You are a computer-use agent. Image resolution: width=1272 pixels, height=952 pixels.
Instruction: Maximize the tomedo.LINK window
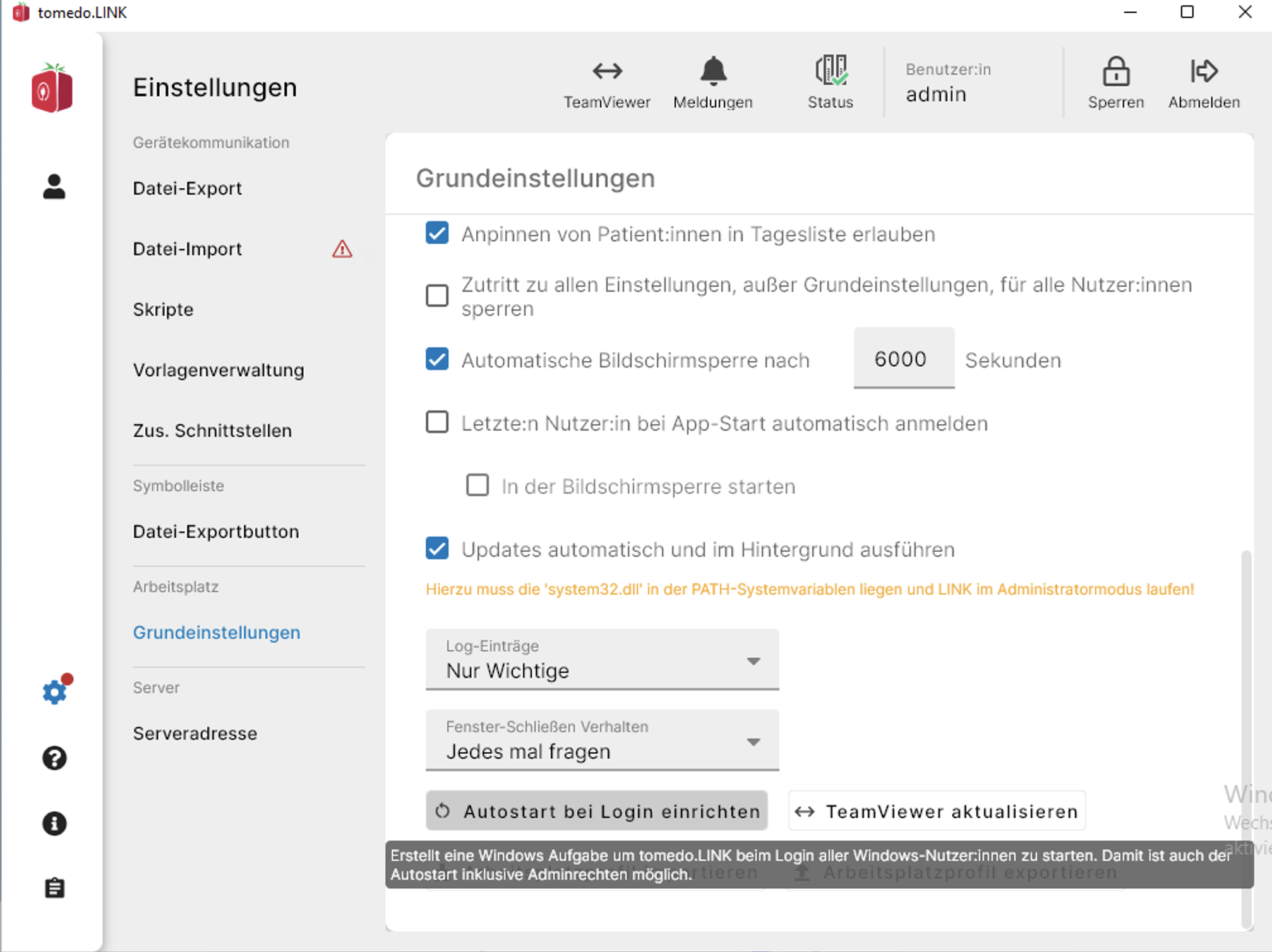coord(1187,12)
